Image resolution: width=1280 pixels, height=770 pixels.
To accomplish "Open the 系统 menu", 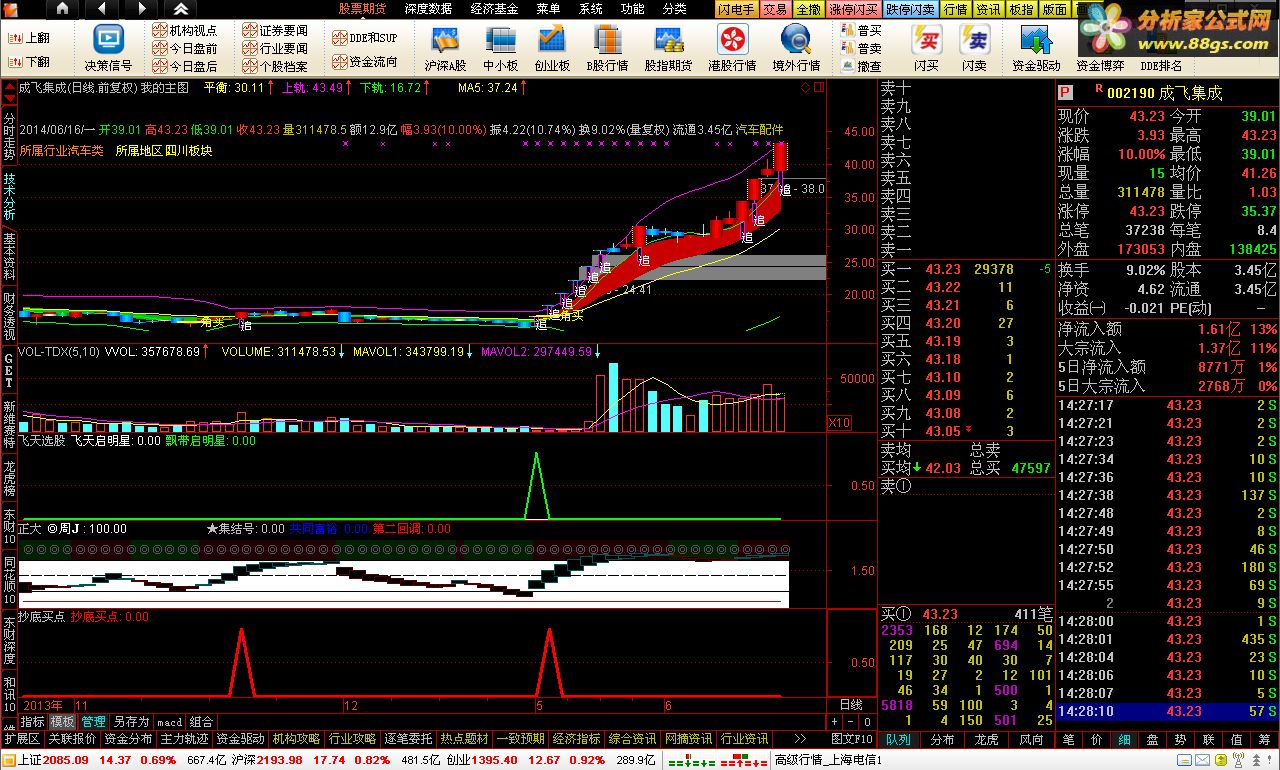I will pyautogui.click(x=590, y=9).
